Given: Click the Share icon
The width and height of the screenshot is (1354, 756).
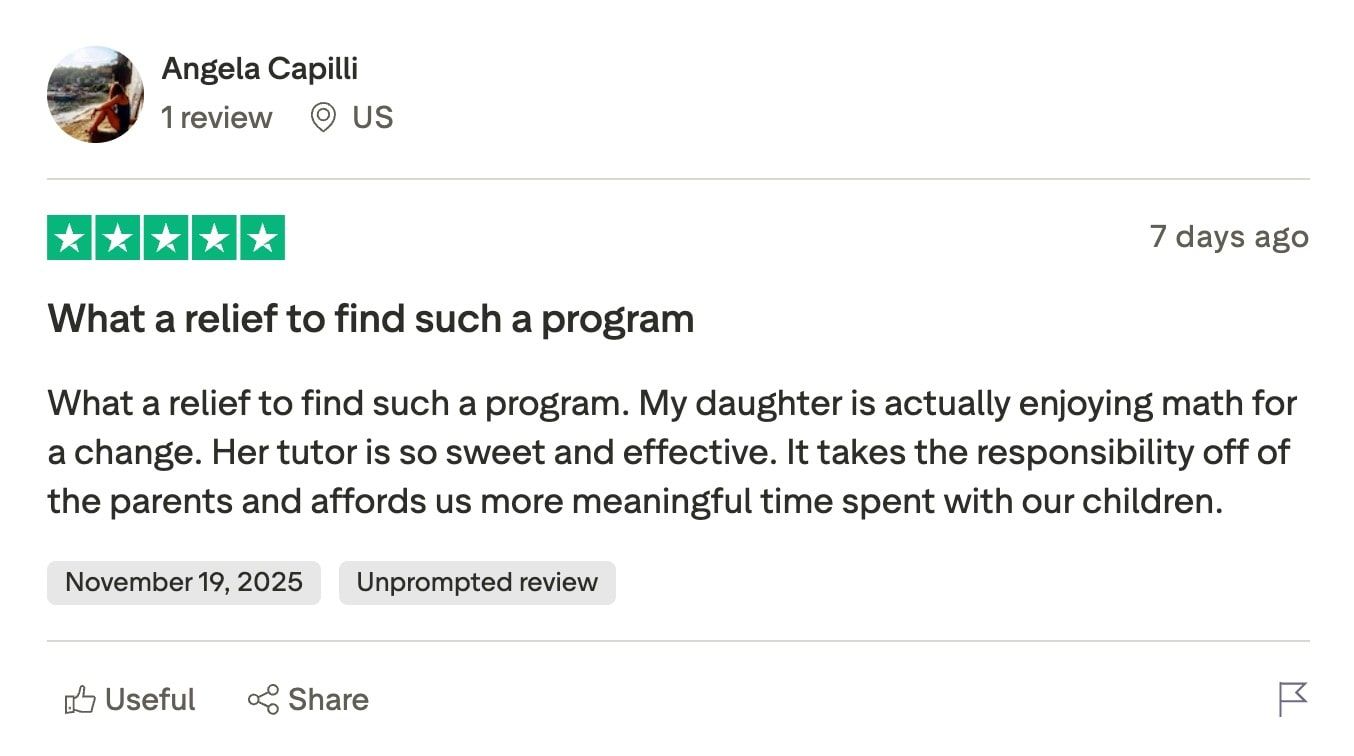Looking at the screenshot, I should click(x=263, y=699).
